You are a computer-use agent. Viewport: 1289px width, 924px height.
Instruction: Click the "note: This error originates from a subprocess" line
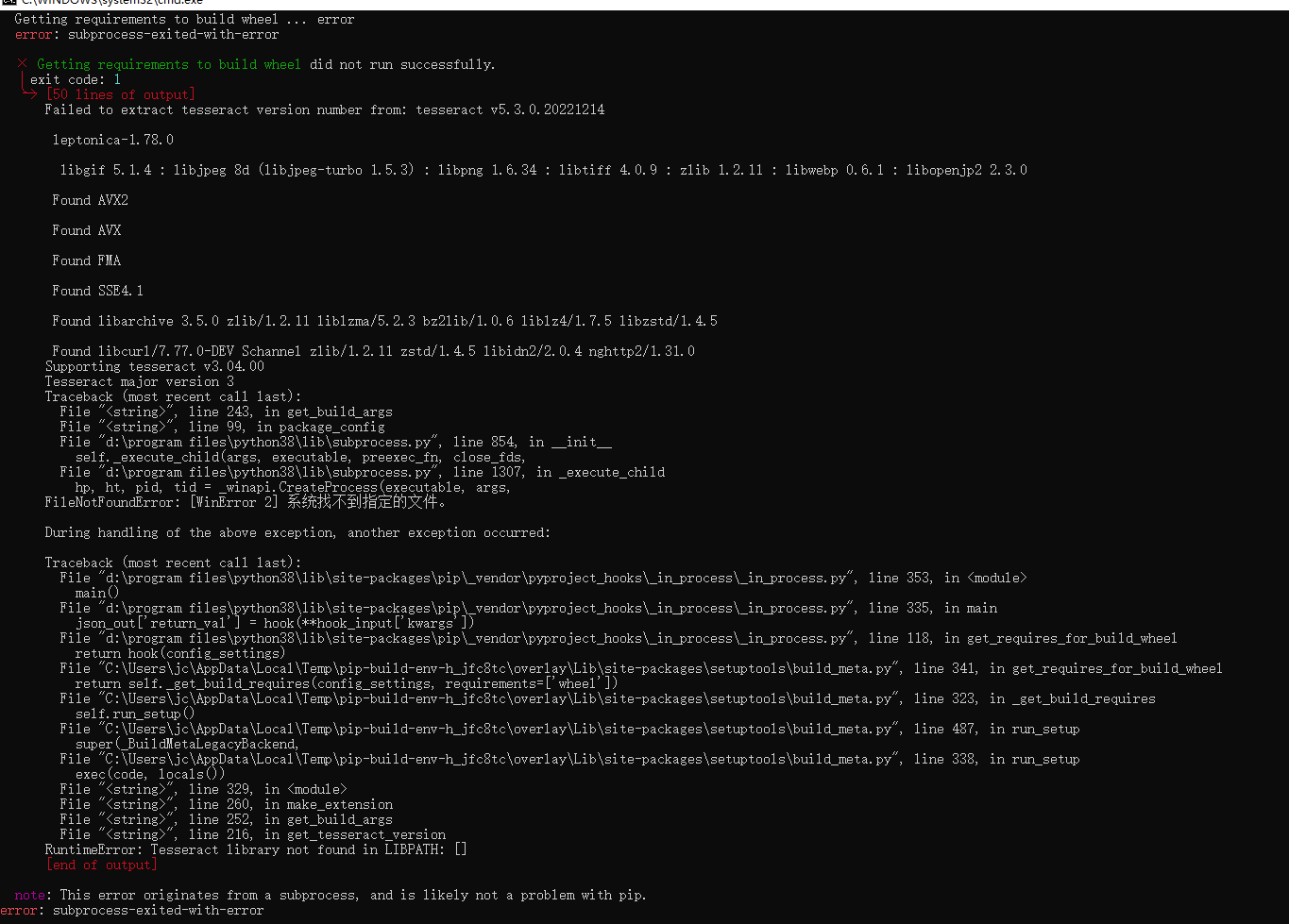click(331, 895)
